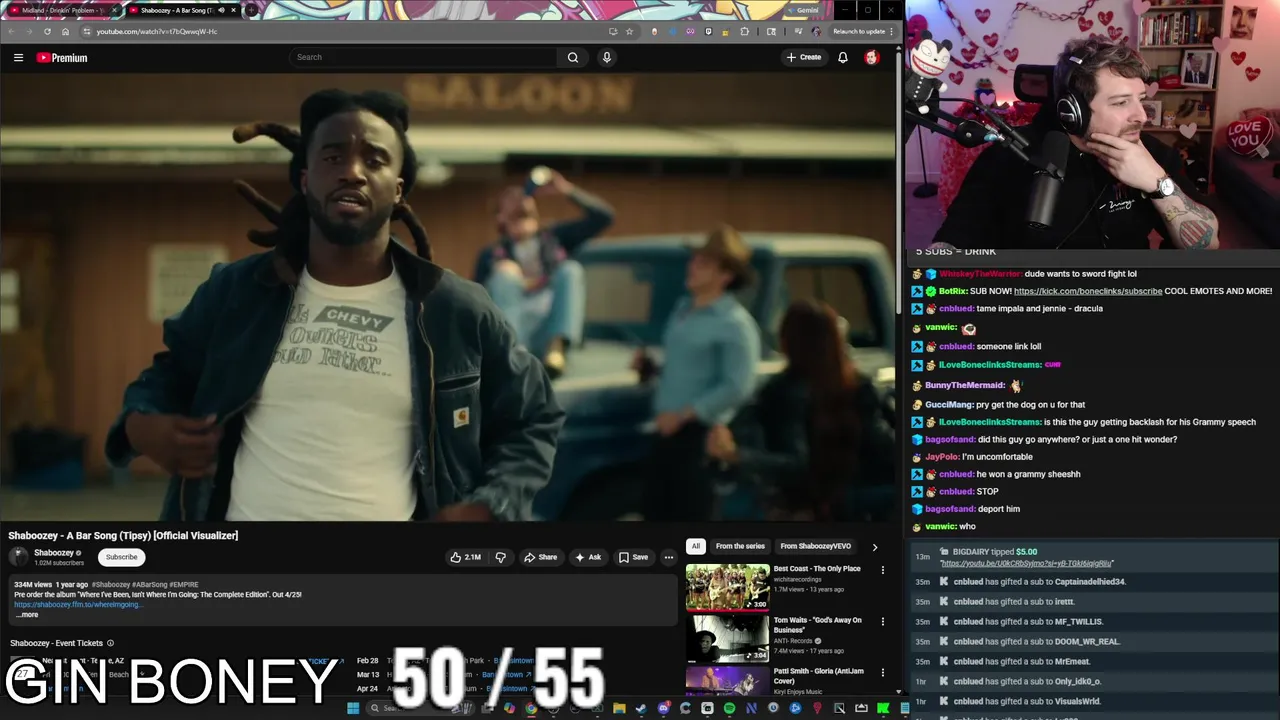Viewport: 1280px width, 720px height.
Task: Open Steam from the taskbar
Action: 641,708
